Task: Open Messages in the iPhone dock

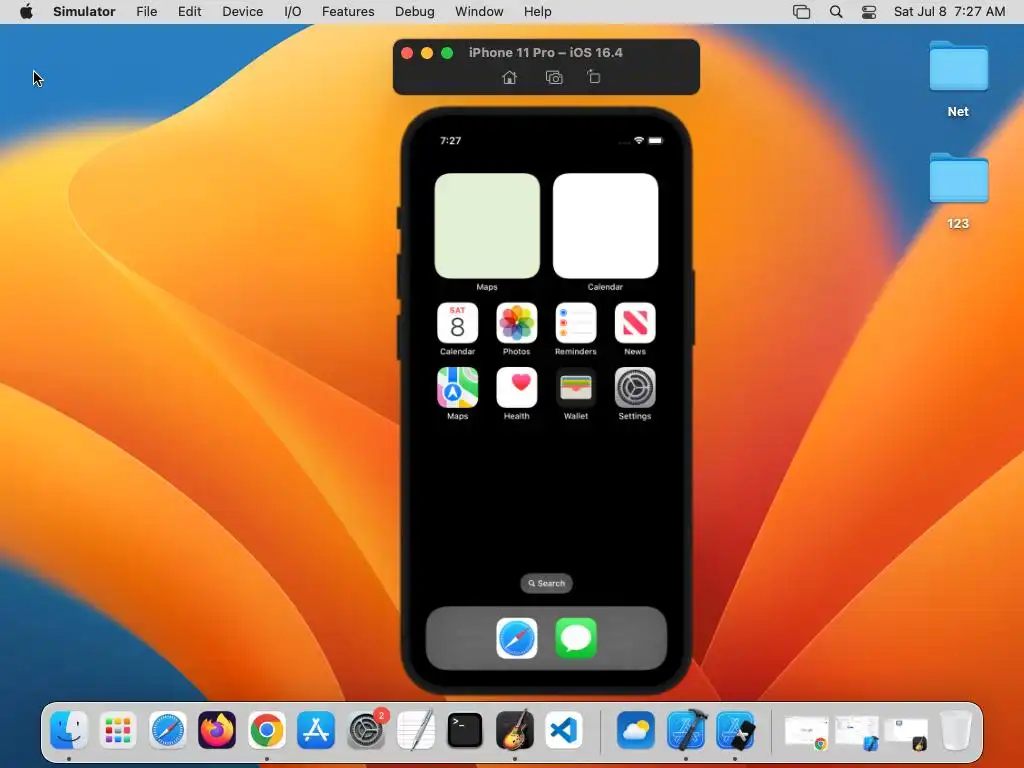Action: pos(575,638)
